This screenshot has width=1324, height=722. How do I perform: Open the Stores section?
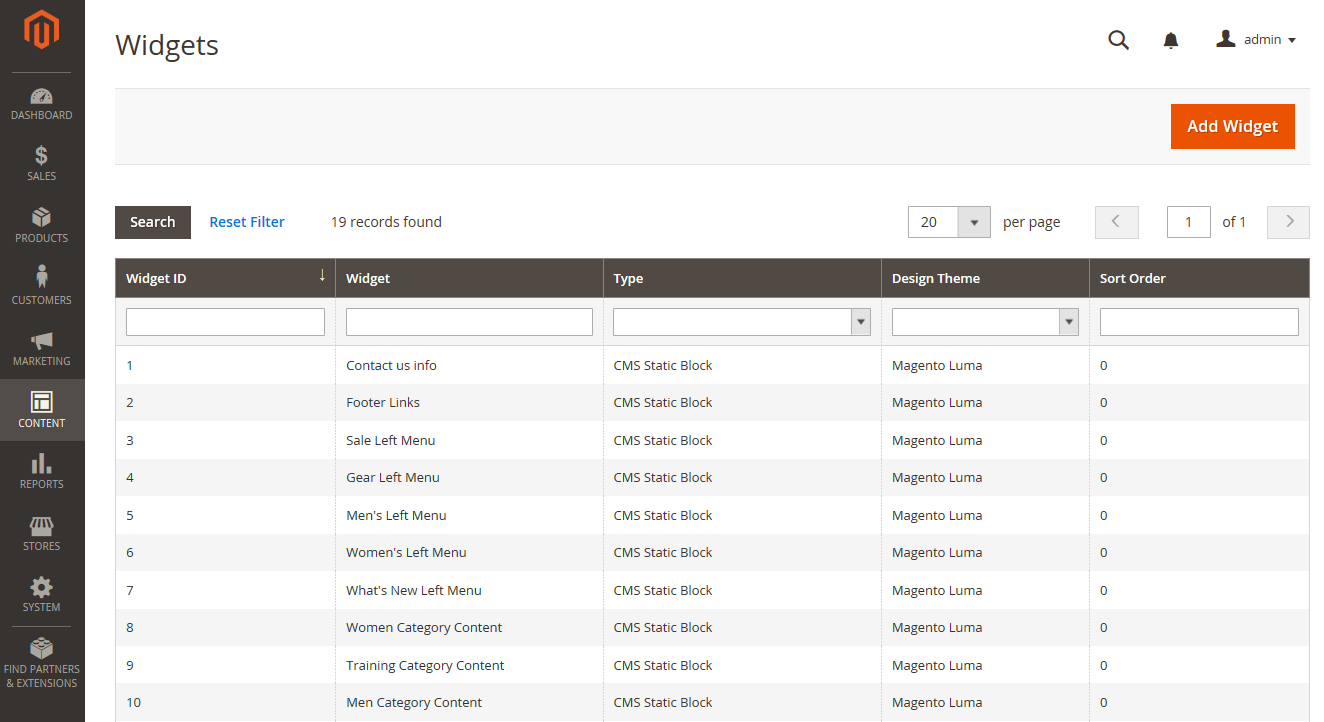(x=41, y=532)
